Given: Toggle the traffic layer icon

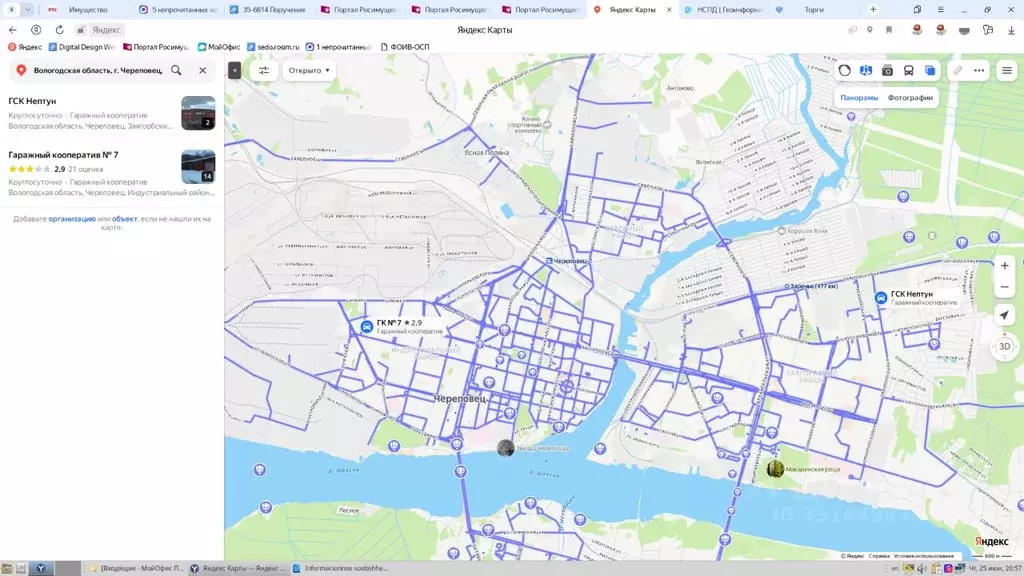Looking at the screenshot, I should [x=844, y=71].
